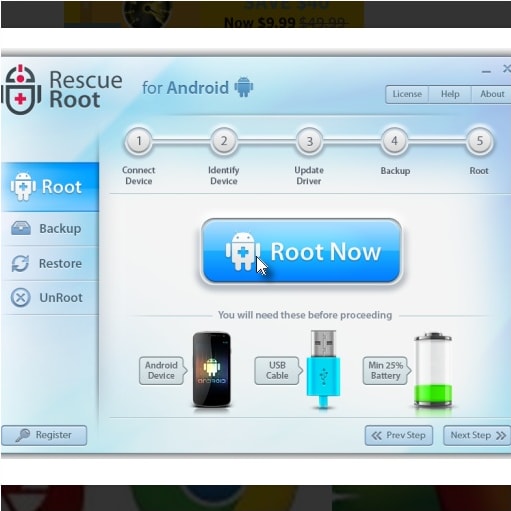Click the UnRoot circled X icon

pos(20,297)
